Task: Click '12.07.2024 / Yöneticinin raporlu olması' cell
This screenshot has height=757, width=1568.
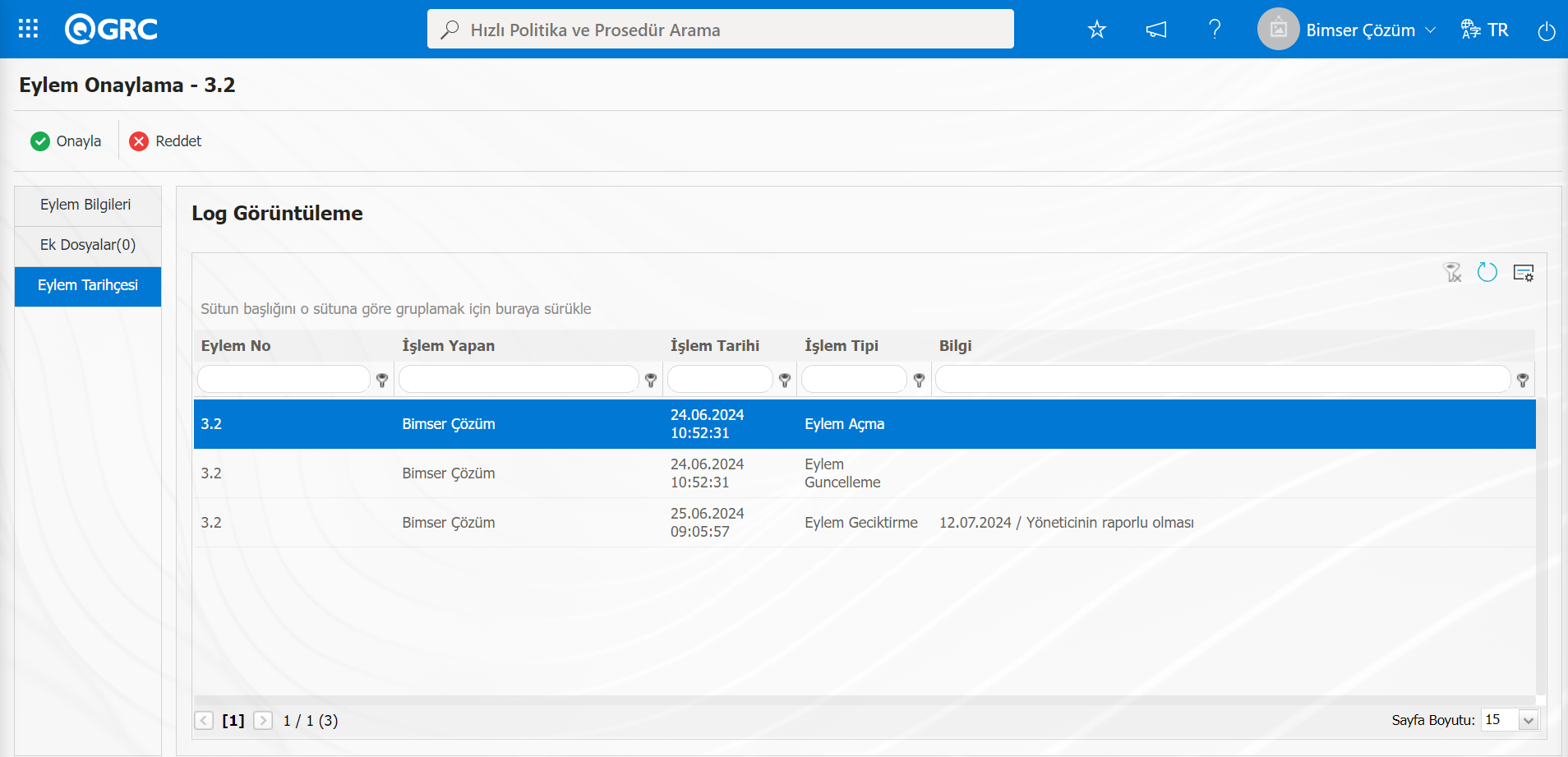Action: (x=1067, y=523)
